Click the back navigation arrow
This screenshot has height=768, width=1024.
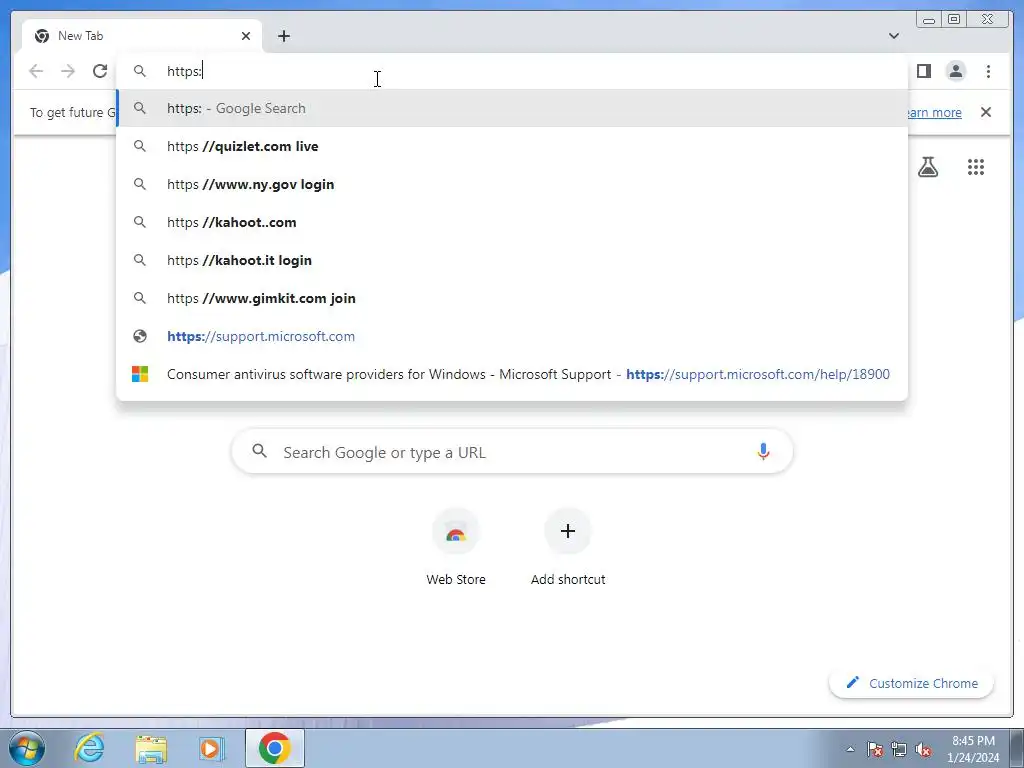pos(36,71)
